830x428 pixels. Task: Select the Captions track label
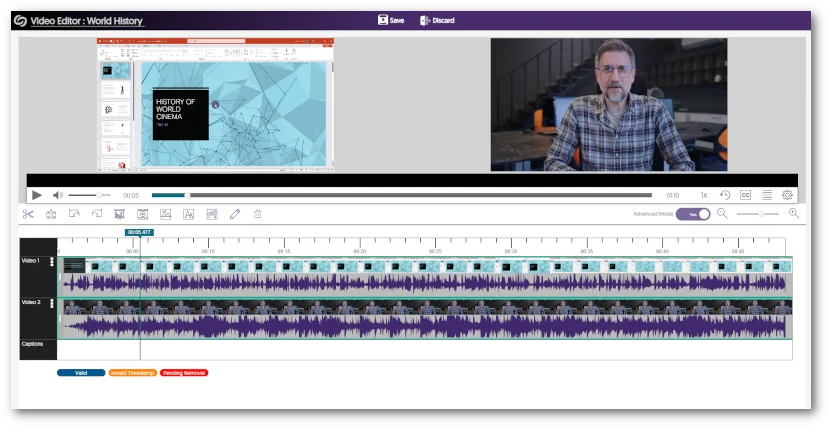pyautogui.click(x=32, y=344)
